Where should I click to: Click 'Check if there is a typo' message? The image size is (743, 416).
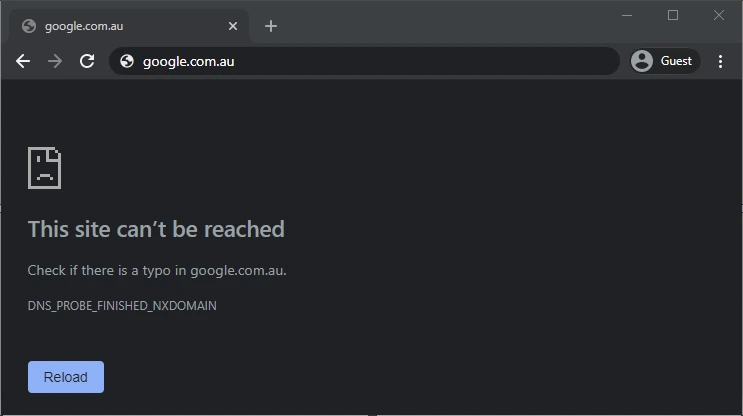[x=157, y=271]
